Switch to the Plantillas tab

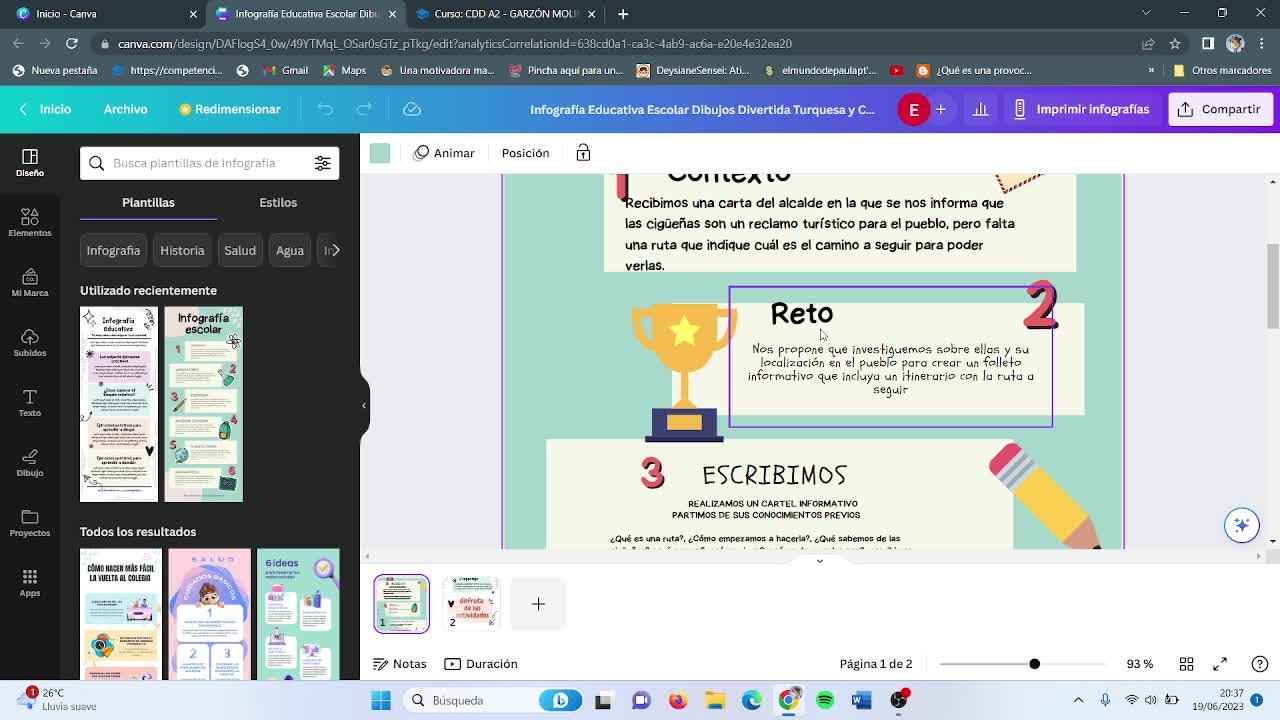(148, 202)
